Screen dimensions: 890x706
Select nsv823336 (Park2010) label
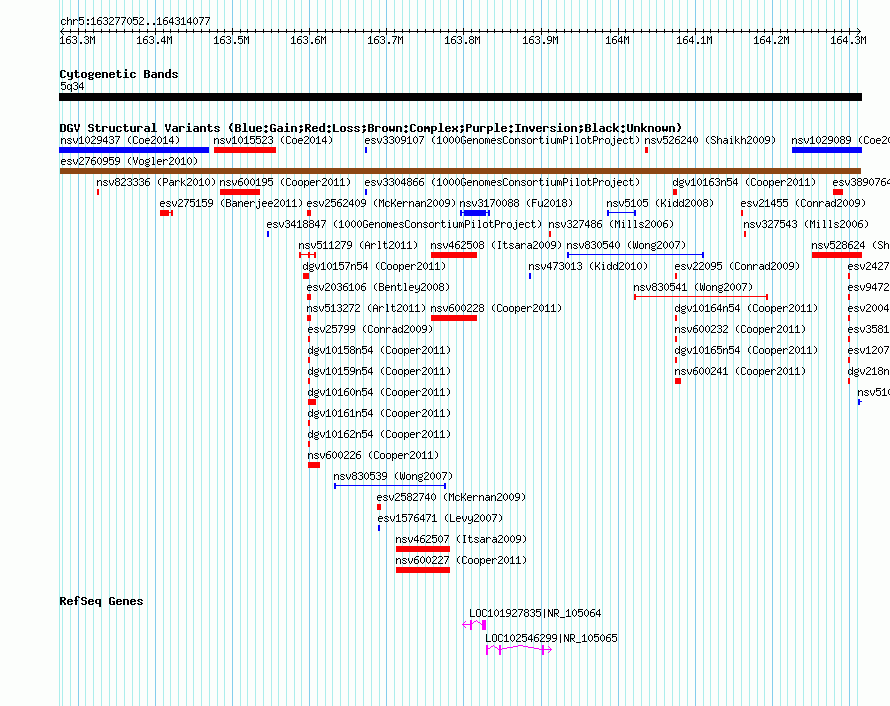(x=156, y=182)
